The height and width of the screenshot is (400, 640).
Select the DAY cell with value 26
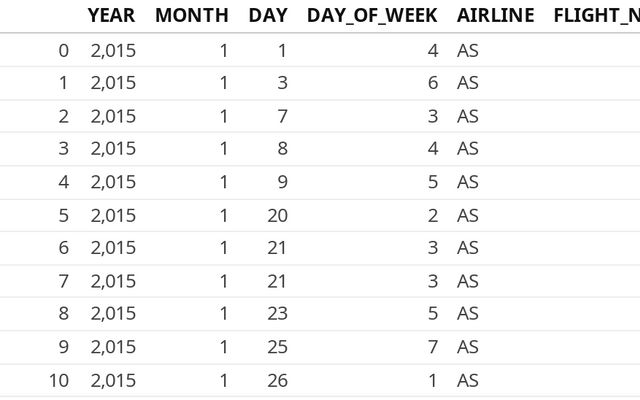coord(277,380)
